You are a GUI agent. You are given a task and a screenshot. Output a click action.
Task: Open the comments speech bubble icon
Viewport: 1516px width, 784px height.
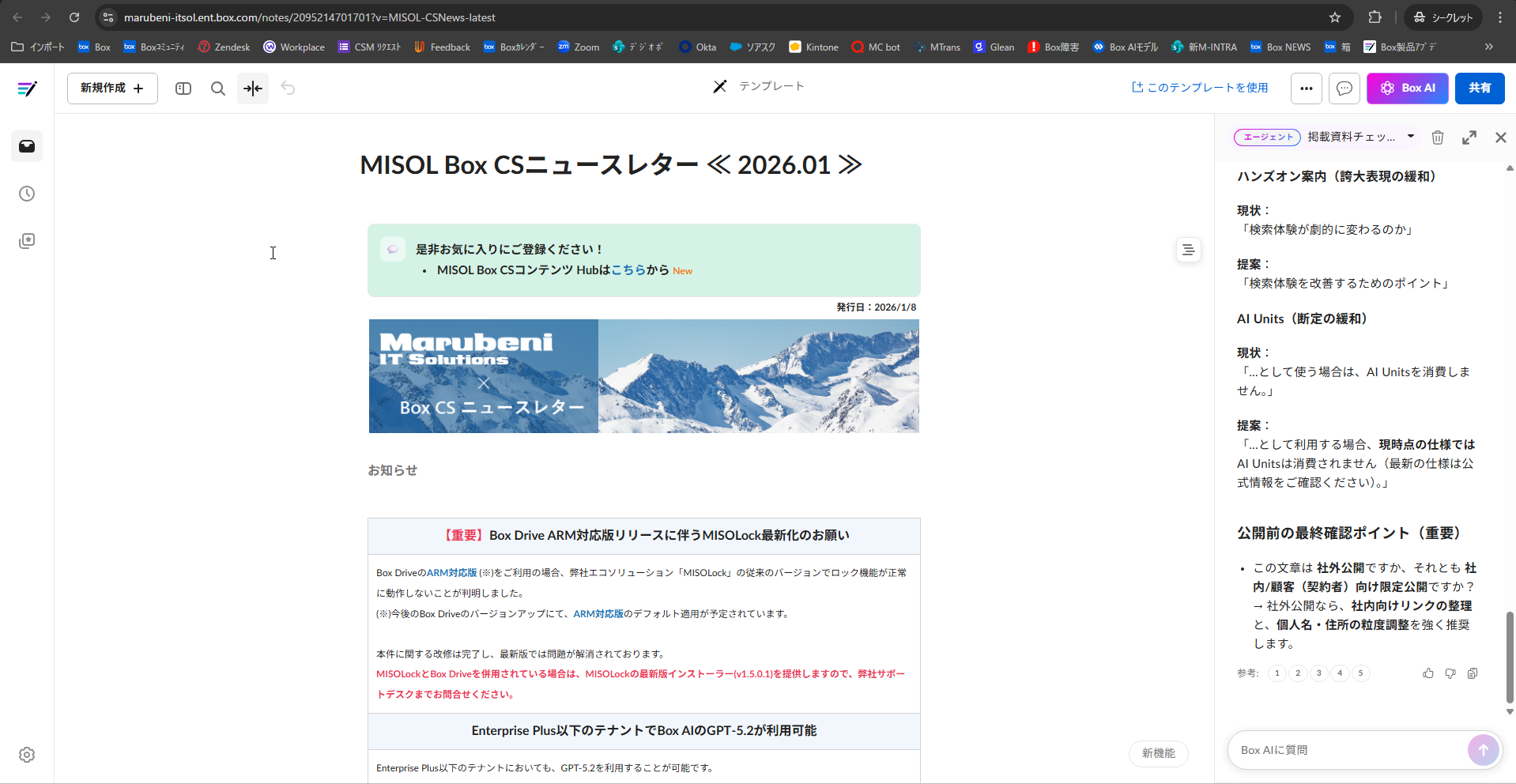(x=1344, y=89)
